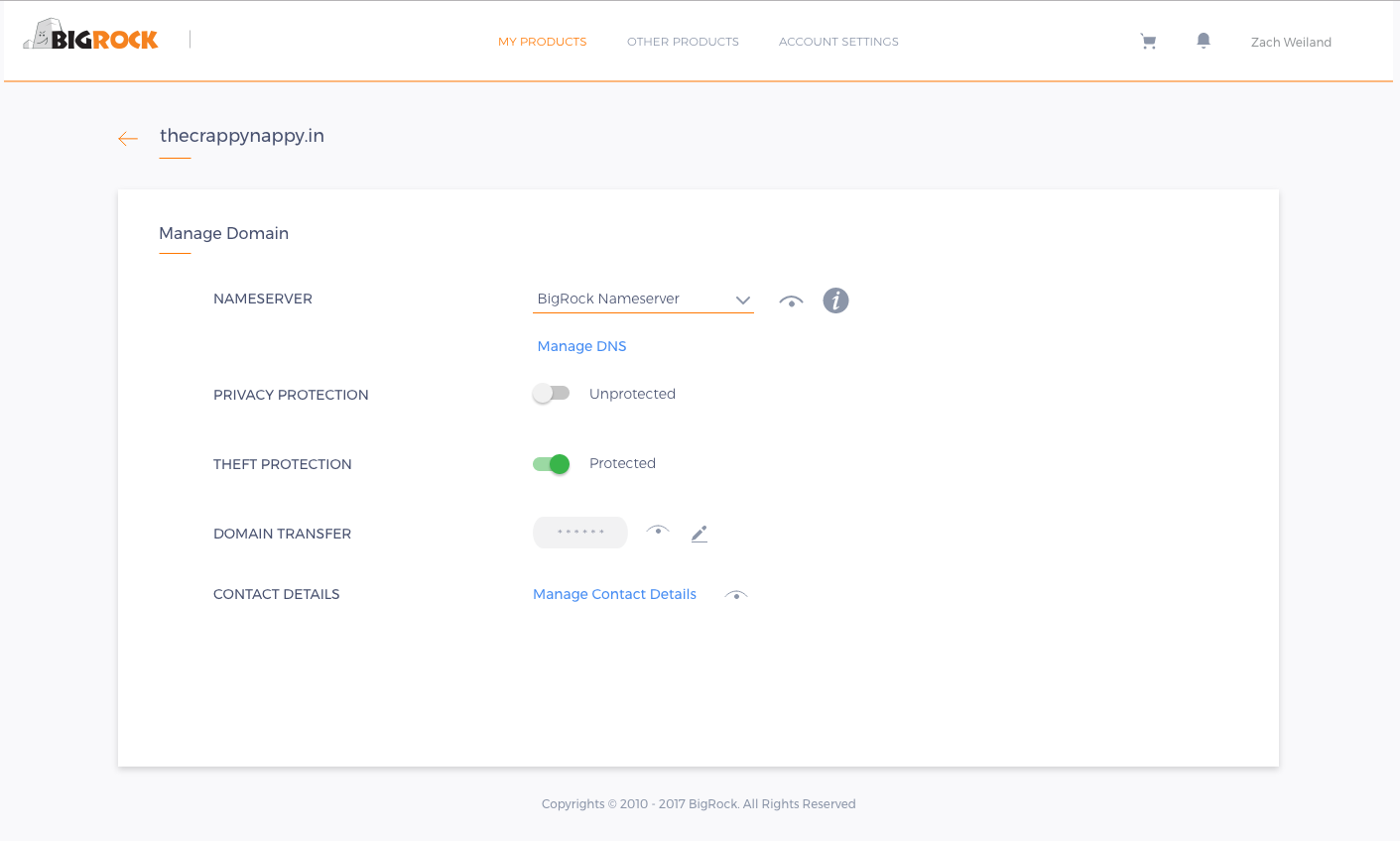Open Zach Weiland account menu
This screenshot has width=1400, height=841.
(1291, 42)
